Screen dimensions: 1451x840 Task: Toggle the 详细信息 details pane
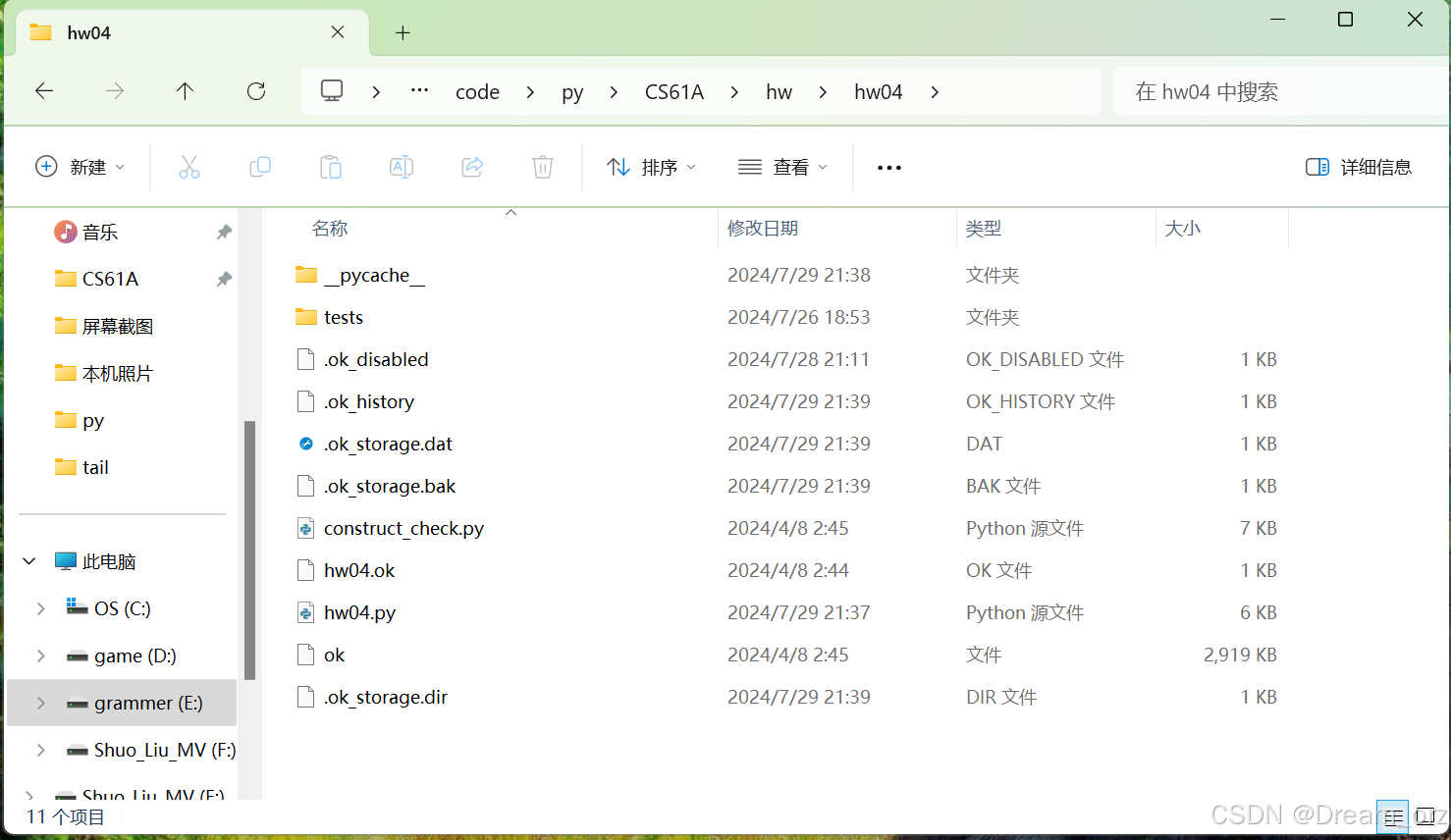(x=1359, y=167)
